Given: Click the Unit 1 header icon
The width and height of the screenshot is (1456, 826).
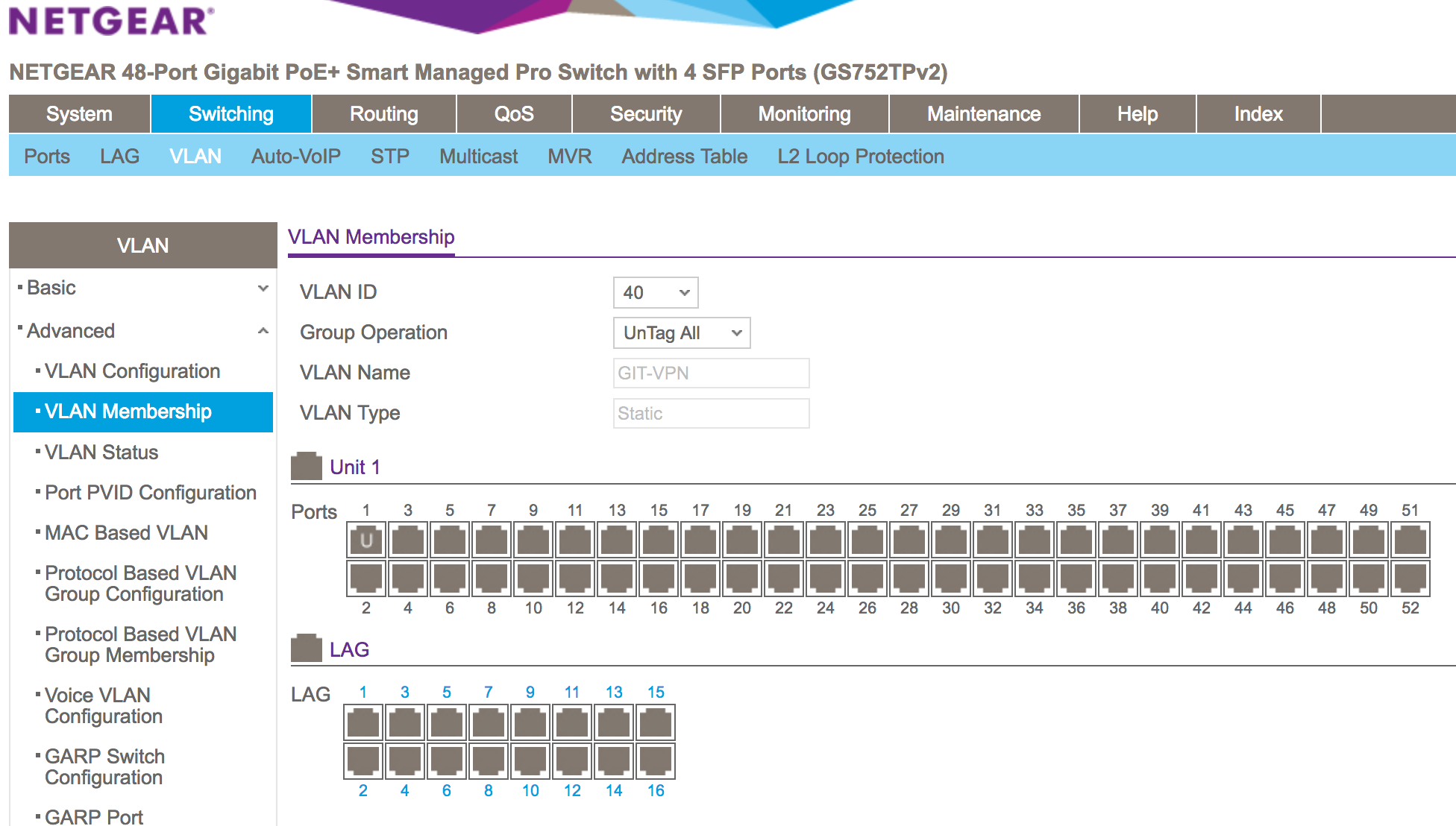Looking at the screenshot, I should pyautogui.click(x=306, y=466).
